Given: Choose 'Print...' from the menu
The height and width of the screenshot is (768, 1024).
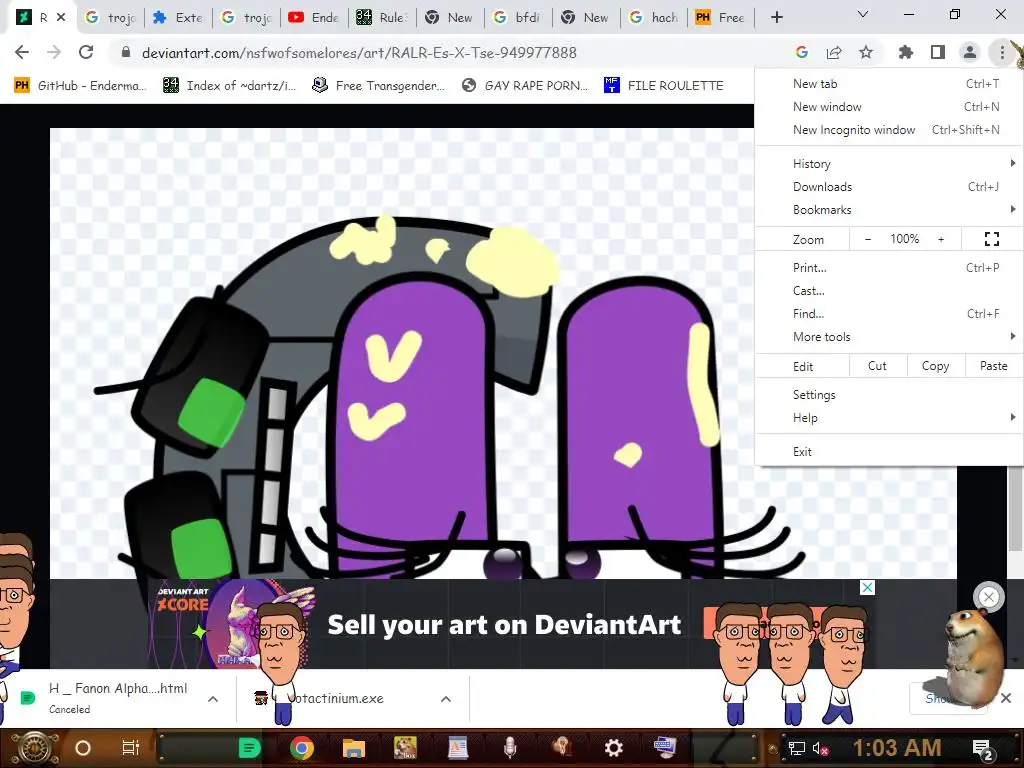Looking at the screenshot, I should tap(889, 268).
